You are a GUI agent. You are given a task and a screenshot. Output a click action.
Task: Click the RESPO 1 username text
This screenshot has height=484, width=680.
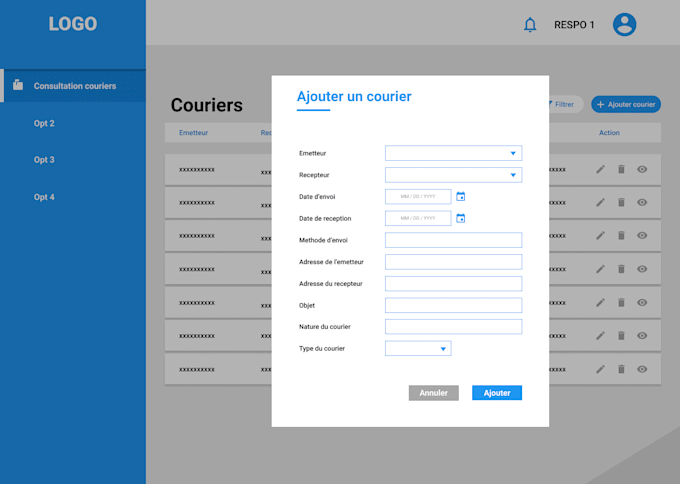coord(574,25)
